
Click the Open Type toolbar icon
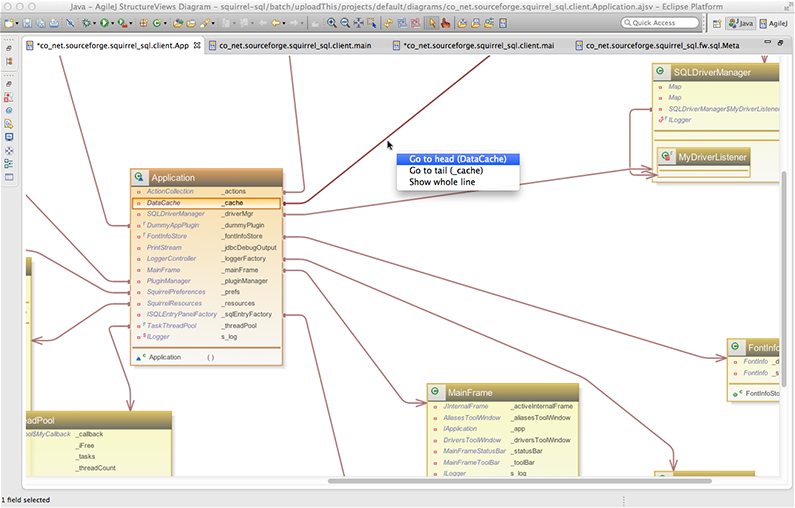click(178, 23)
